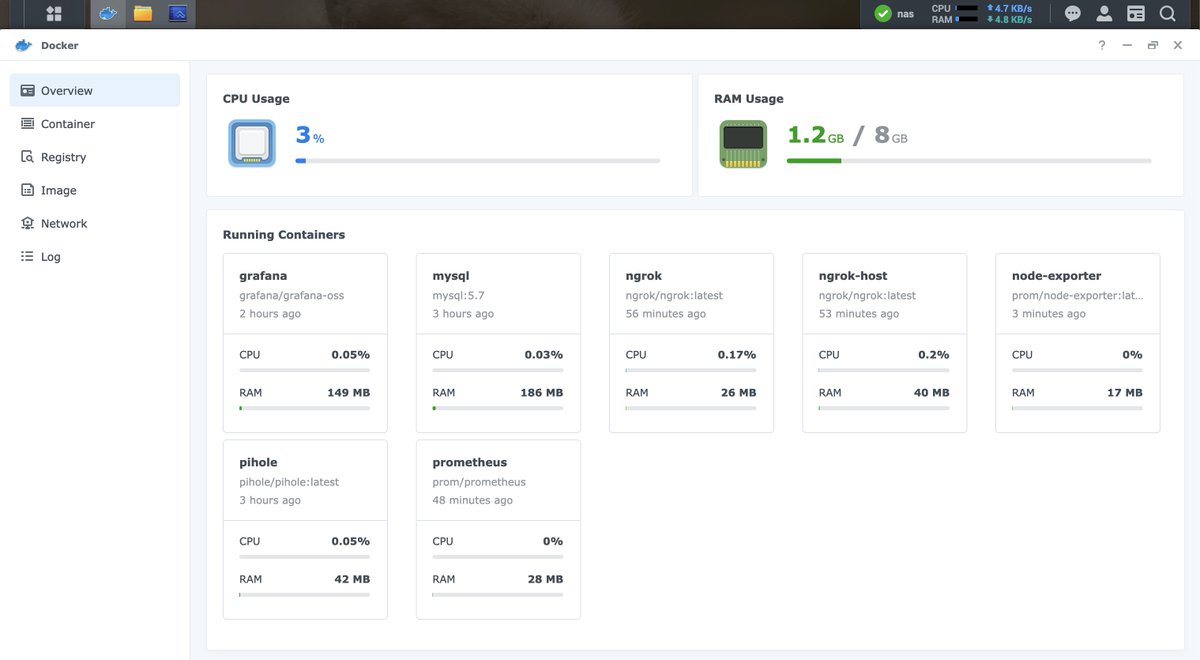Open the ngrok container card title
This screenshot has height=660, width=1200.
[644, 276]
